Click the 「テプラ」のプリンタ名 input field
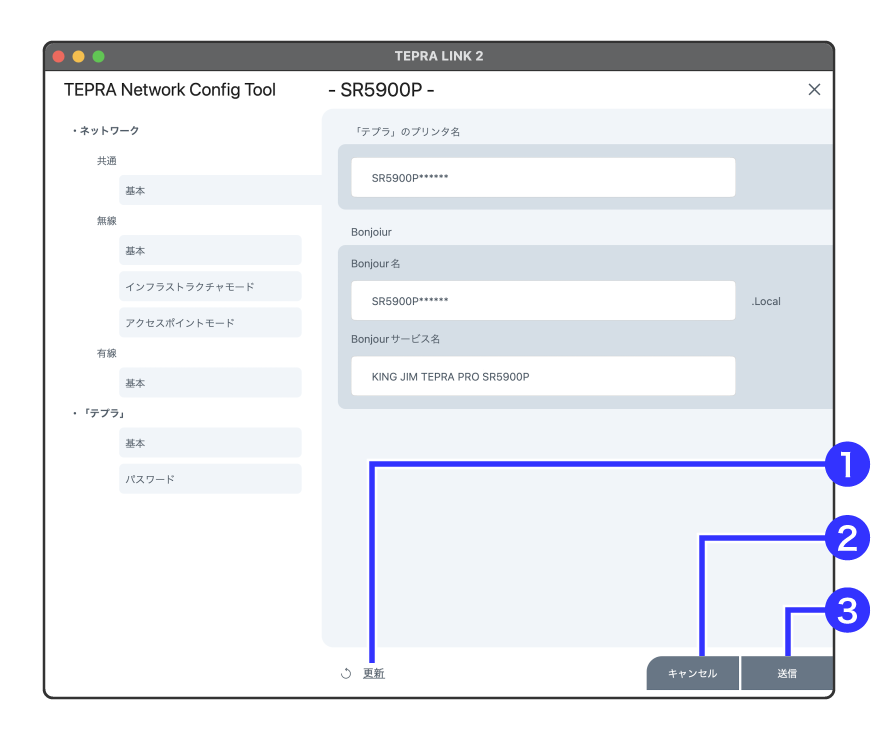The width and height of the screenshot is (880, 742). click(543, 177)
